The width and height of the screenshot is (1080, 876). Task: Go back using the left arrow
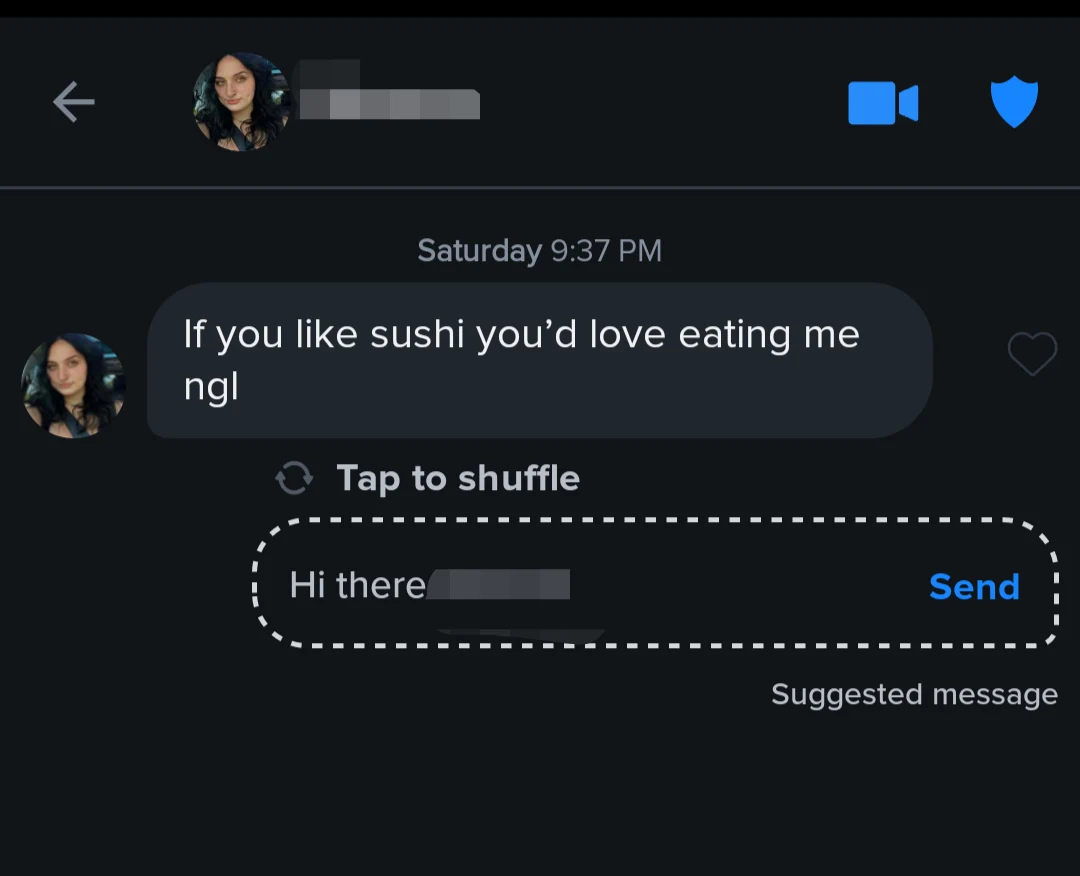point(74,102)
